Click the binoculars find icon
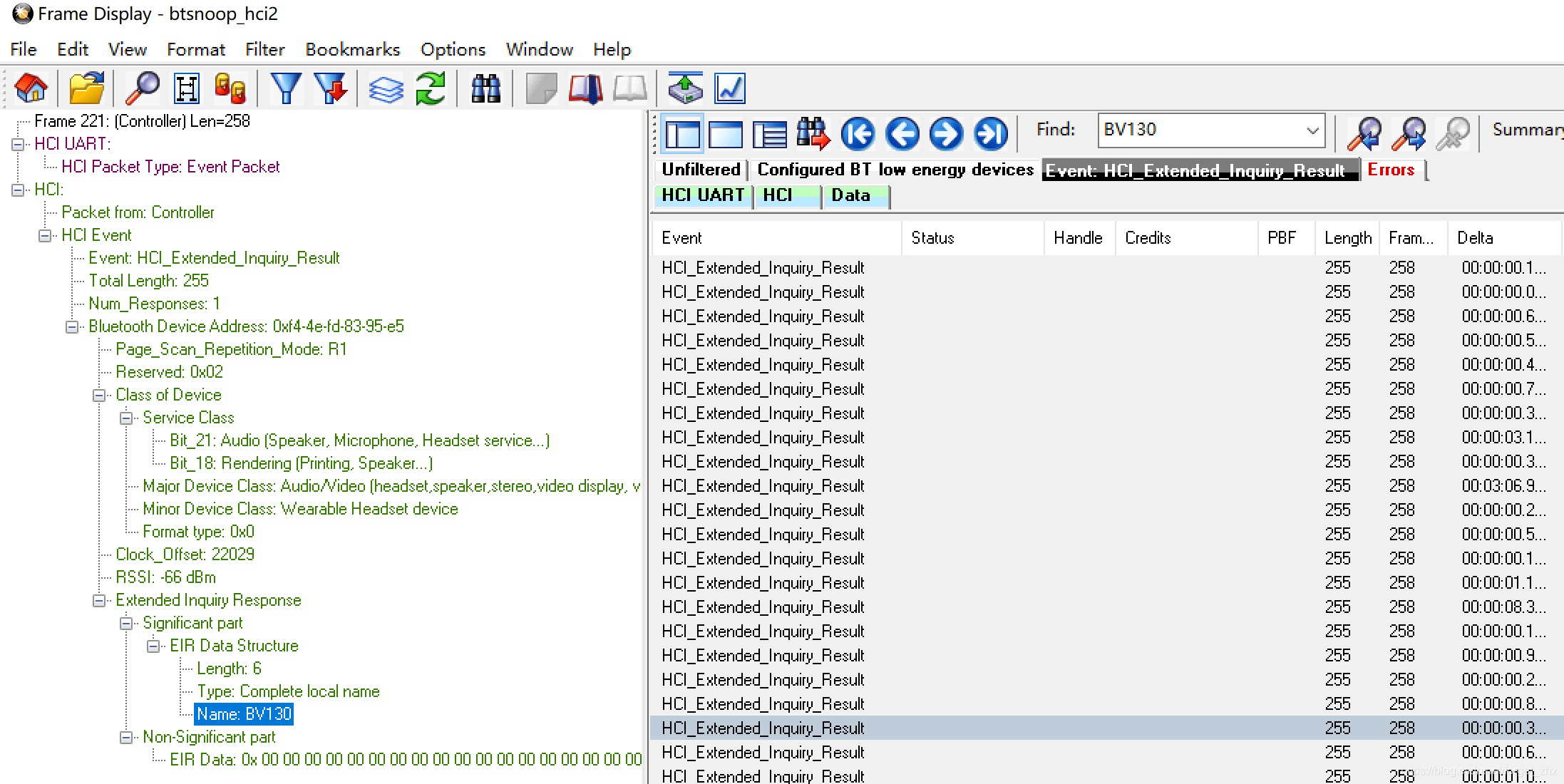 486,88
